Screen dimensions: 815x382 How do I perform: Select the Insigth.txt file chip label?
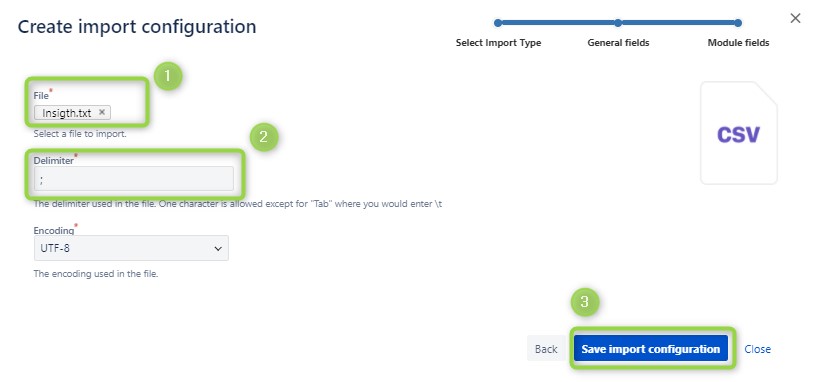(67, 113)
